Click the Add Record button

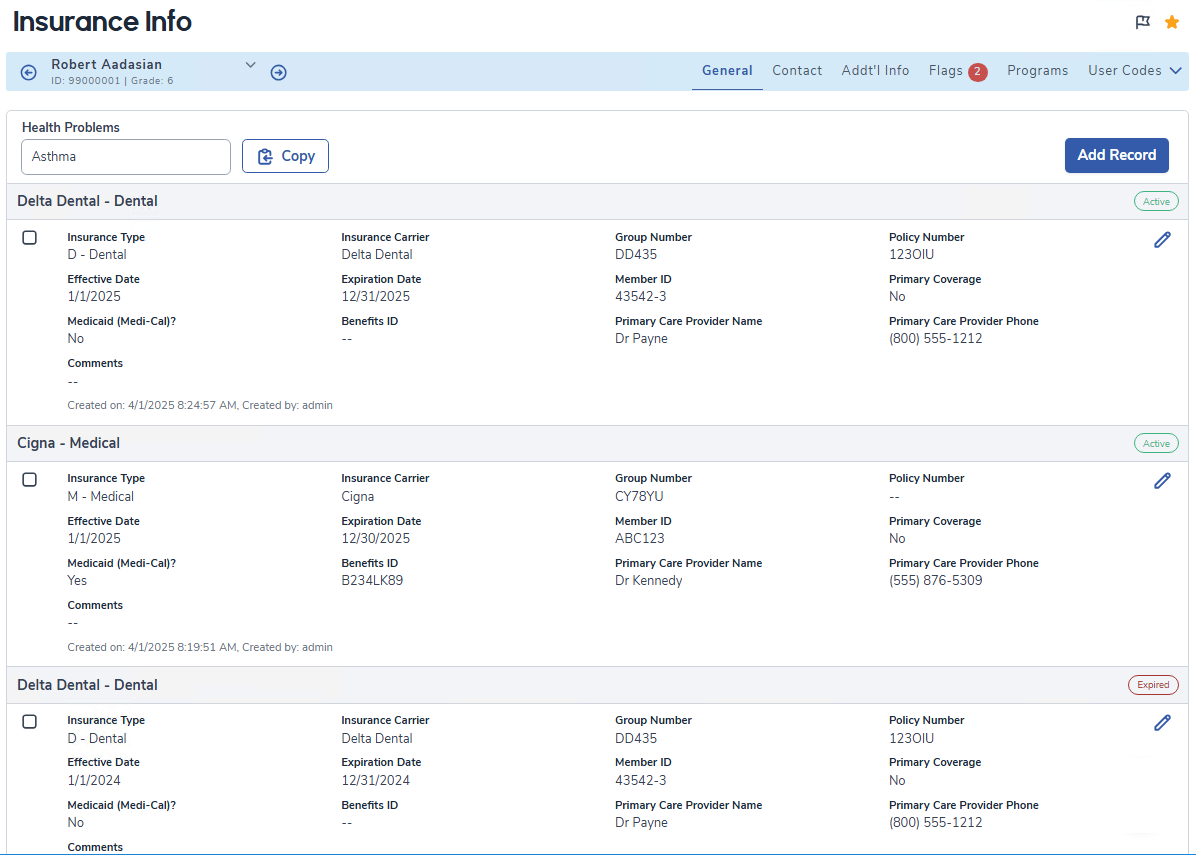pos(1117,155)
